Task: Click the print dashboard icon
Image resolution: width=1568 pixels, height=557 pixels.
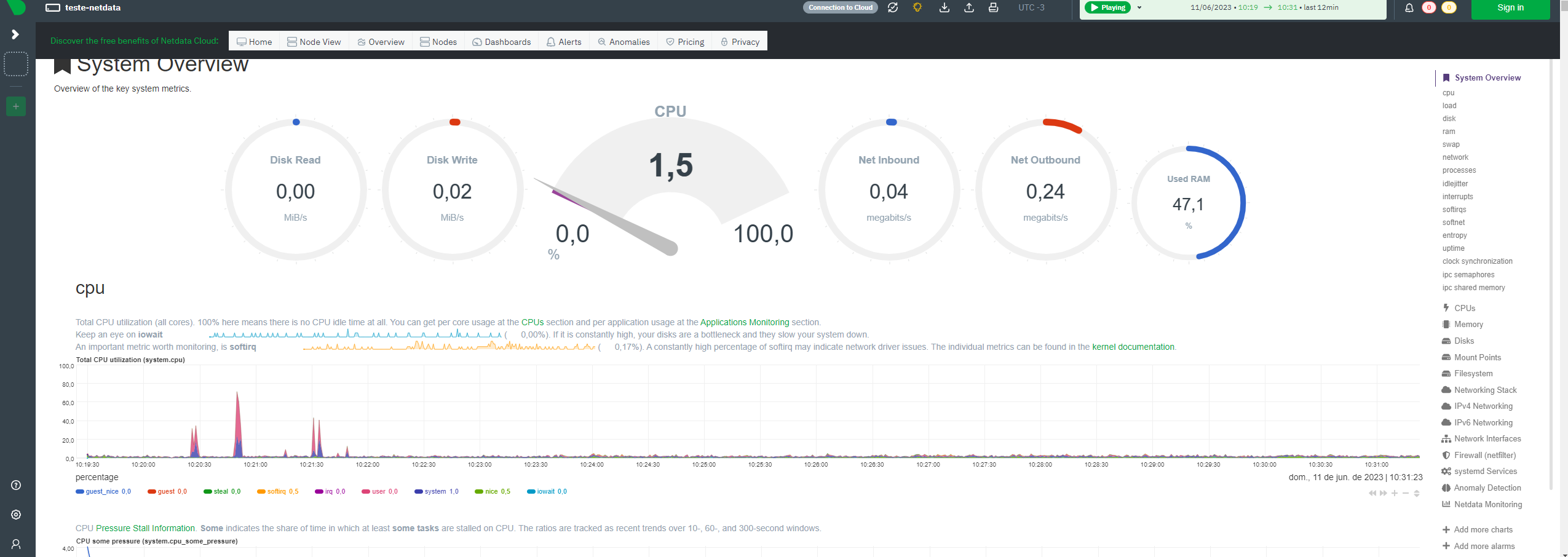Action: tap(993, 8)
